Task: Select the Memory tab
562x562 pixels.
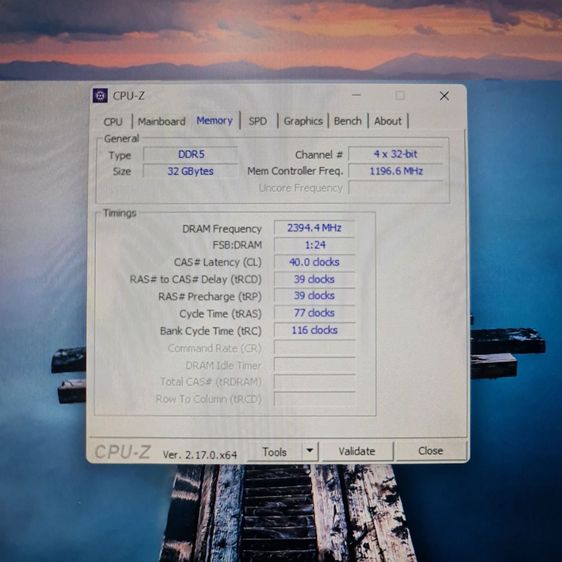Action: tap(214, 121)
